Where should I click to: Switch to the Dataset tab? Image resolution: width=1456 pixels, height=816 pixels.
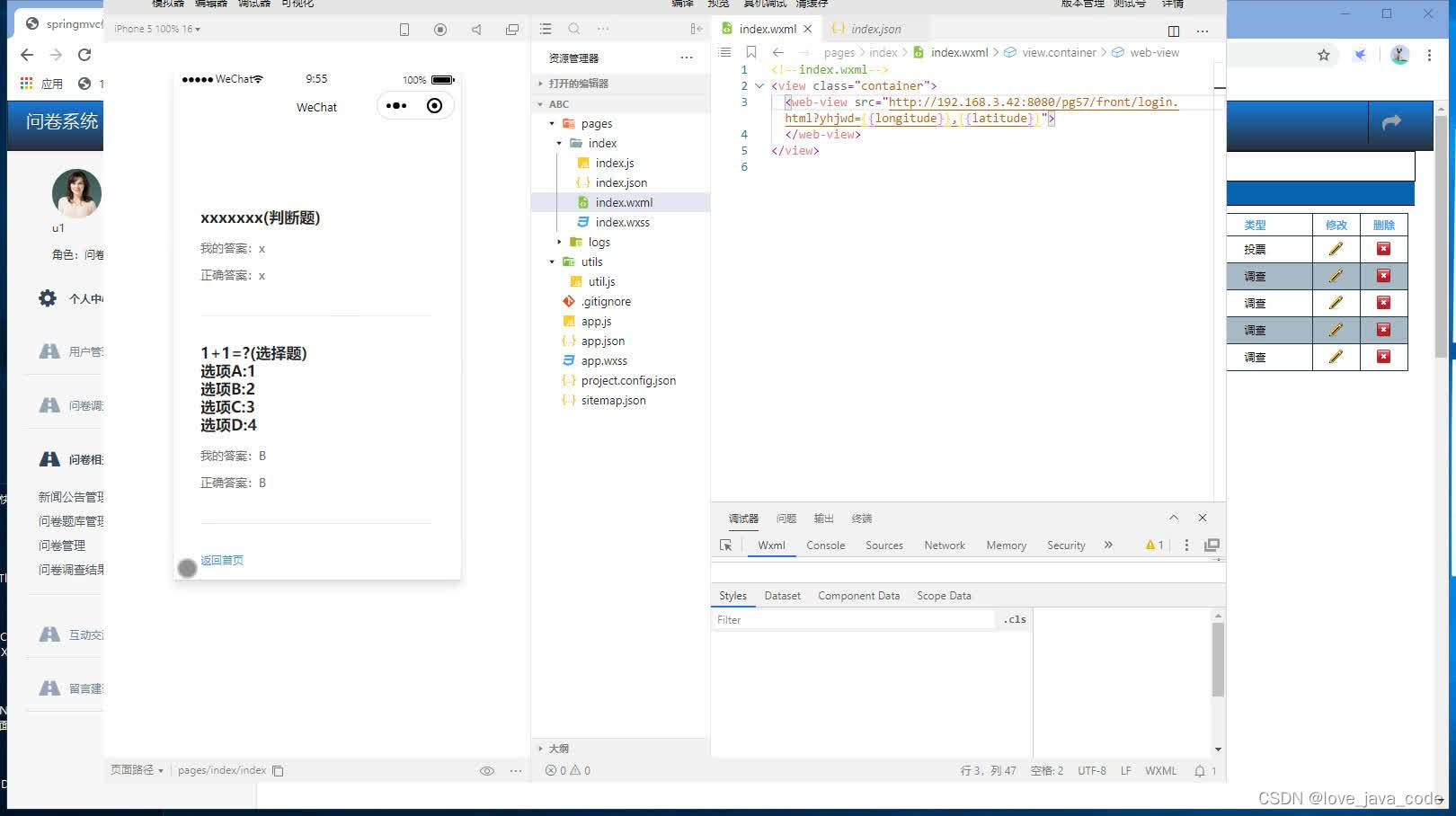tap(783, 596)
